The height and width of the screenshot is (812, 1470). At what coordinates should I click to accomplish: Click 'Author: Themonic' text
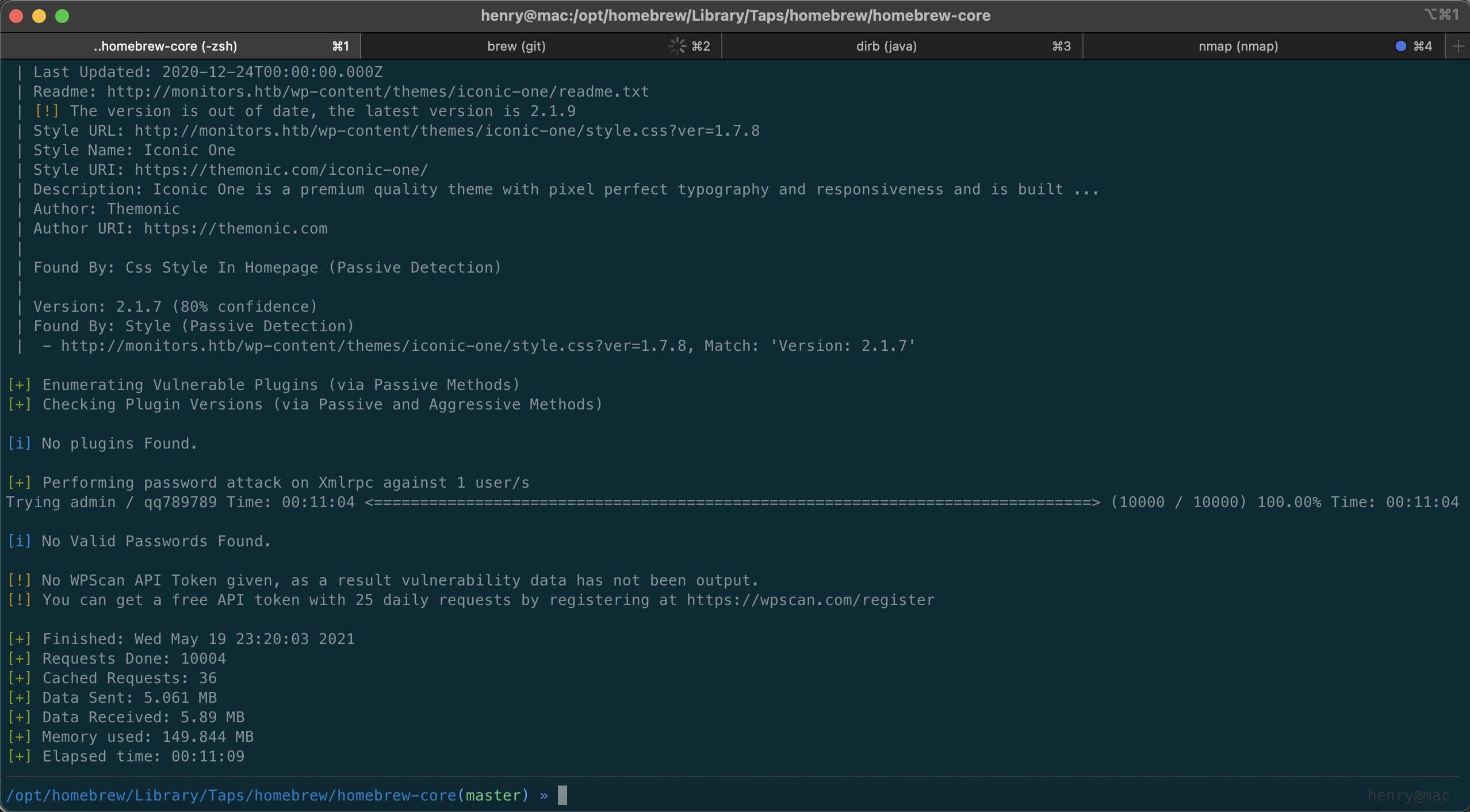tap(107, 209)
